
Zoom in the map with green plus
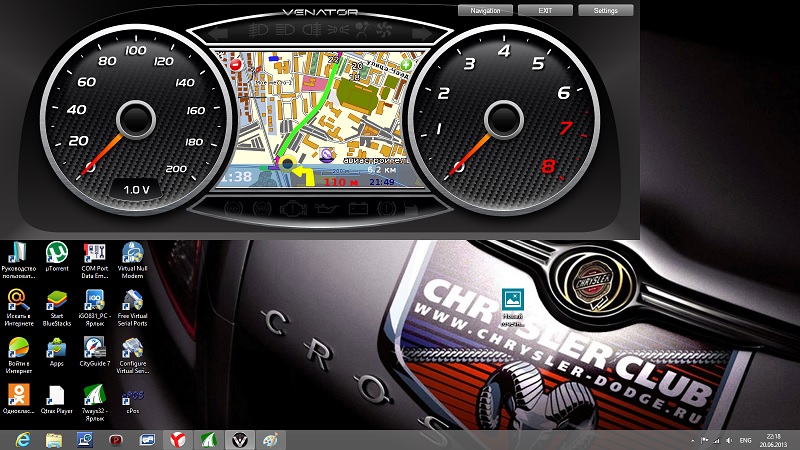406,65
